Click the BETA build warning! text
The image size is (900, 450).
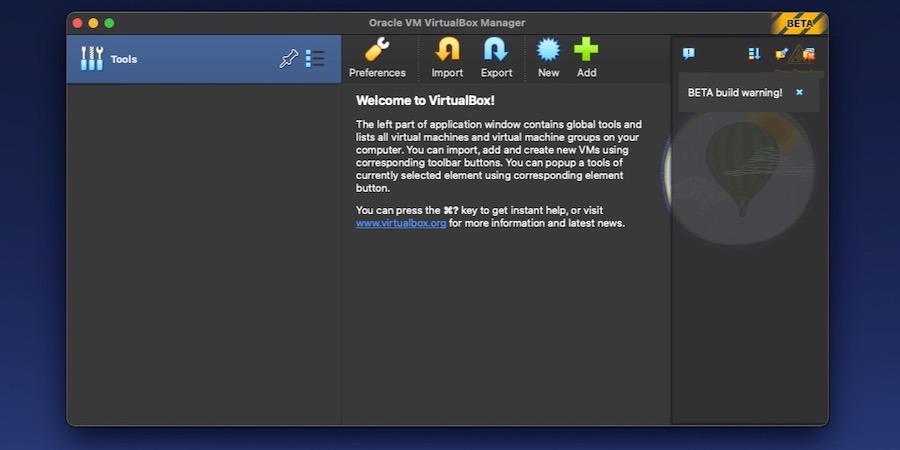735,92
